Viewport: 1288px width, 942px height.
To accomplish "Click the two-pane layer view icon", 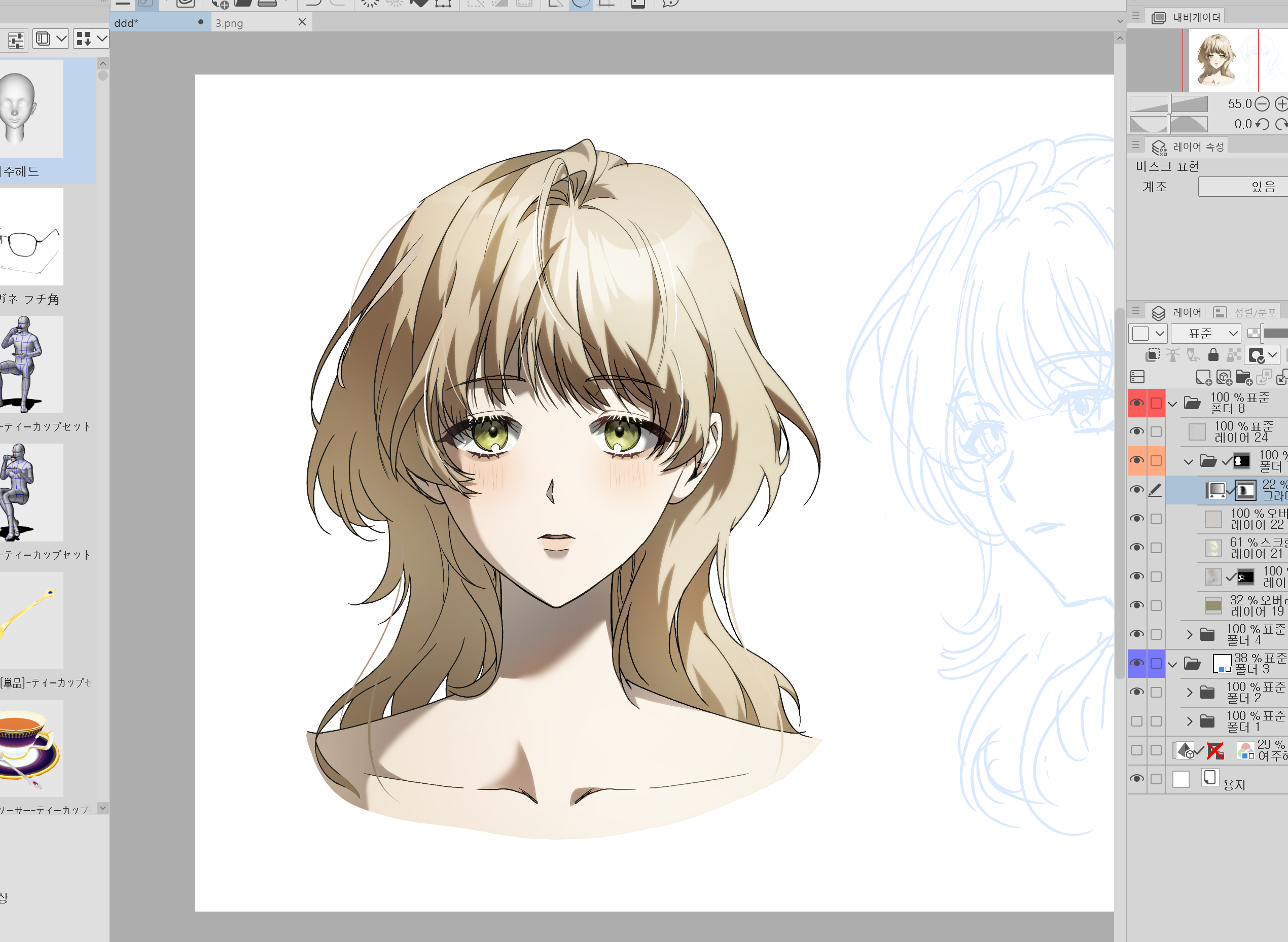I will [x=1137, y=377].
